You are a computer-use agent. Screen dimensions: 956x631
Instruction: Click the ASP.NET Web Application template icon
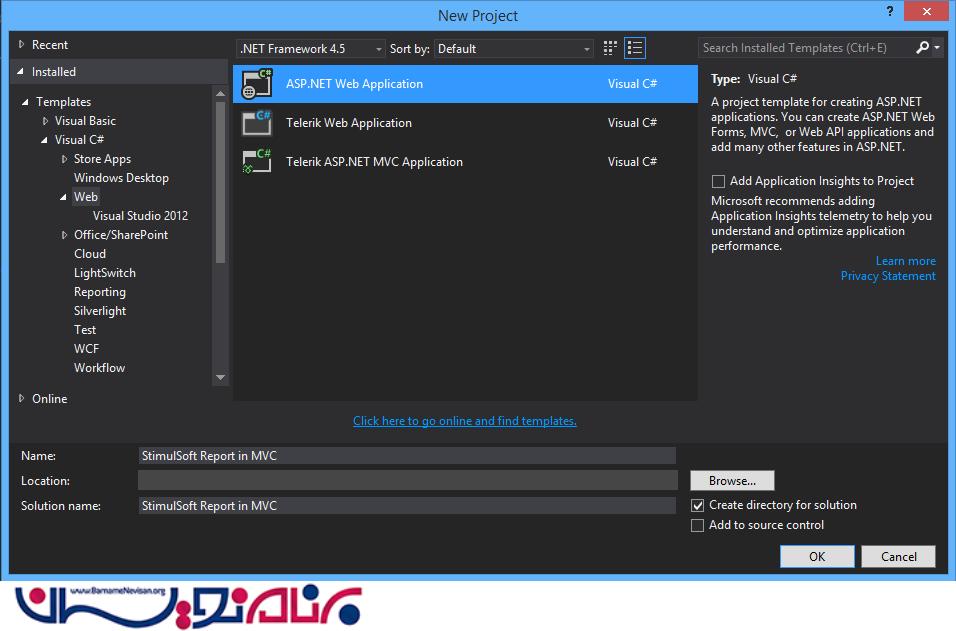coord(257,84)
